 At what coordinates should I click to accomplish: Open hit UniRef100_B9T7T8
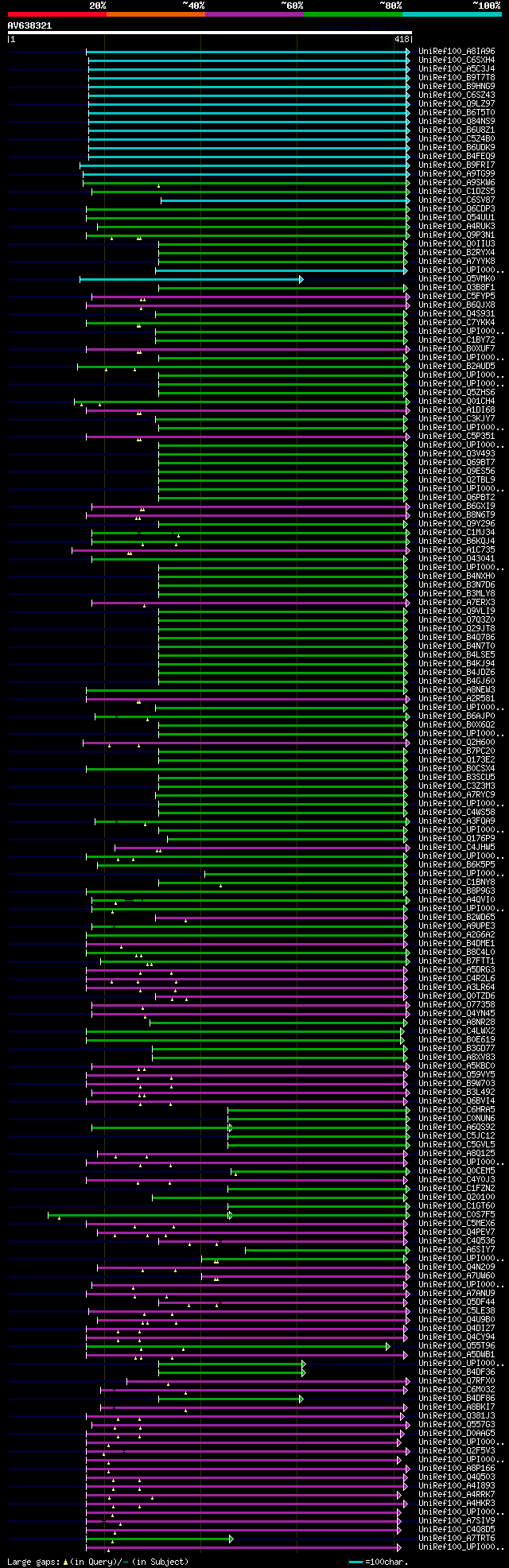coord(457,77)
